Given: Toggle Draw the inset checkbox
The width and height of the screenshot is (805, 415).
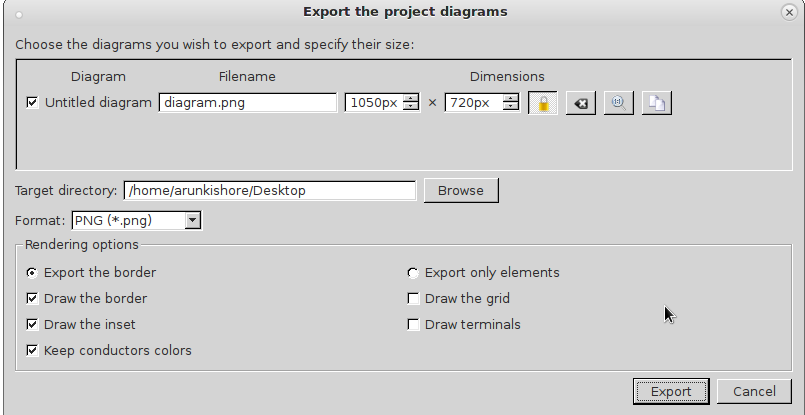Looking at the screenshot, I should tap(32, 325).
